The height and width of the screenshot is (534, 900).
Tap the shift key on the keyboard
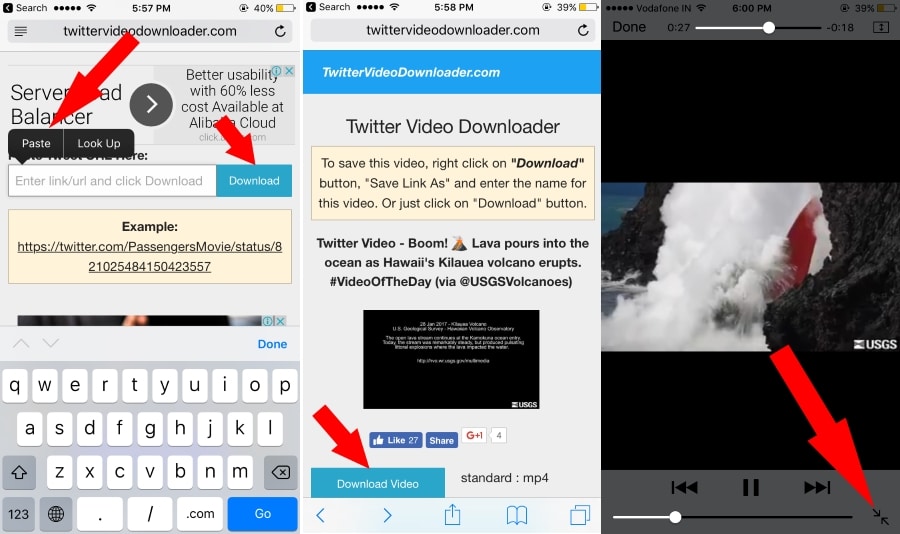coord(19,472)
